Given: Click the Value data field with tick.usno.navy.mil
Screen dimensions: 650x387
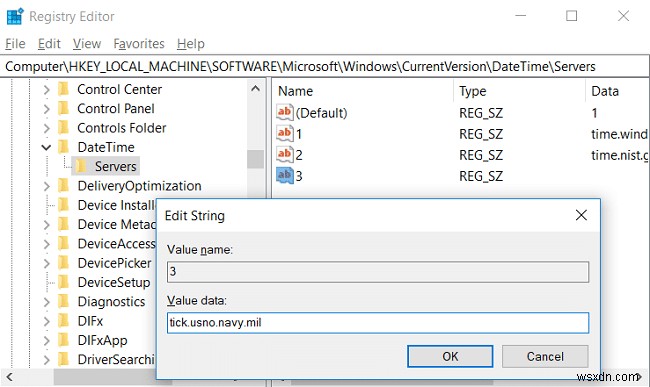Looking at the screenshot, I should coord(378,323).
